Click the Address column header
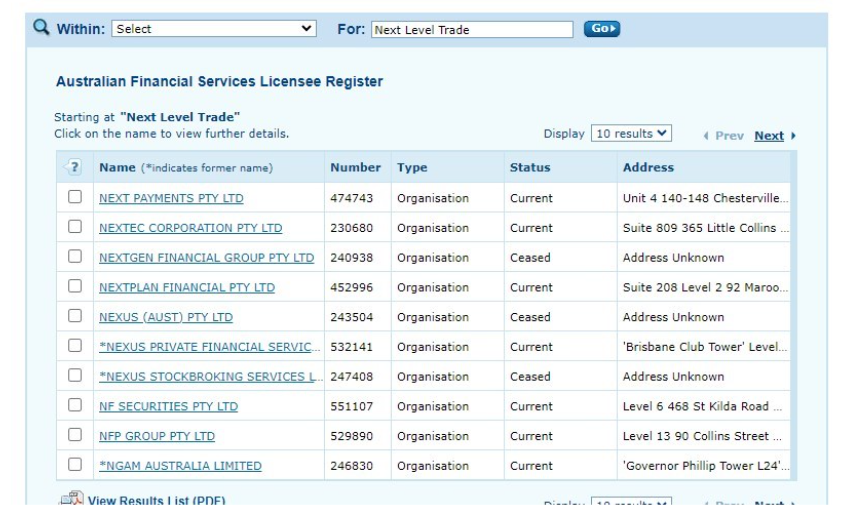852x508 pixels. [x=648, y=167]
